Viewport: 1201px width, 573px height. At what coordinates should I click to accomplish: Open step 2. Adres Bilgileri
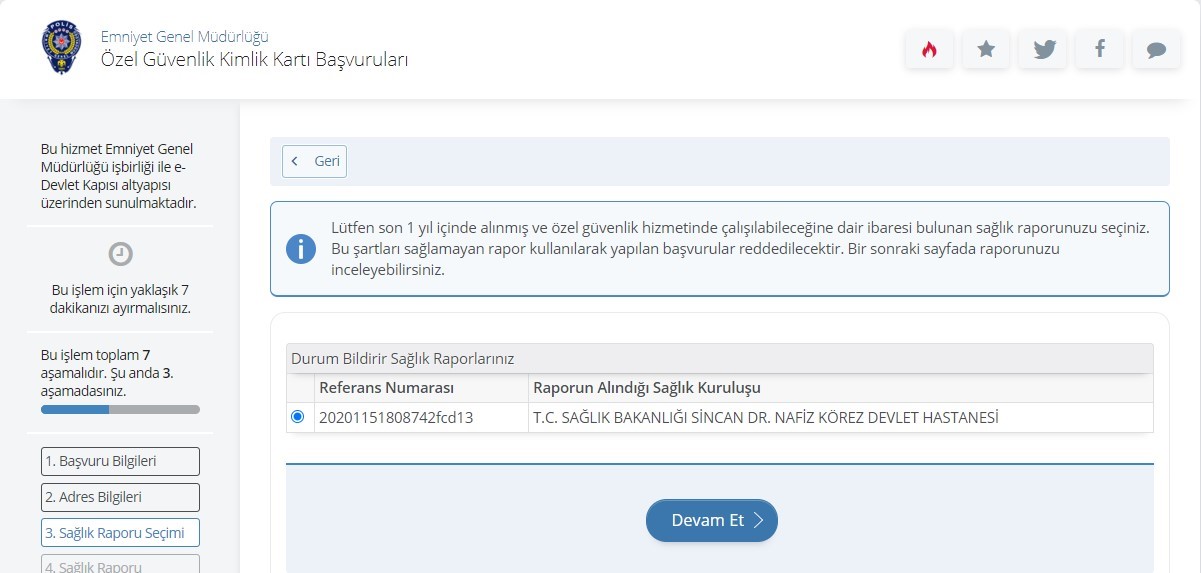click(120, 497)
